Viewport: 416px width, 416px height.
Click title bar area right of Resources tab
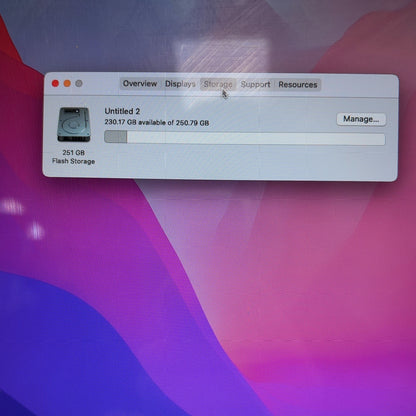[x=358, y=85]
